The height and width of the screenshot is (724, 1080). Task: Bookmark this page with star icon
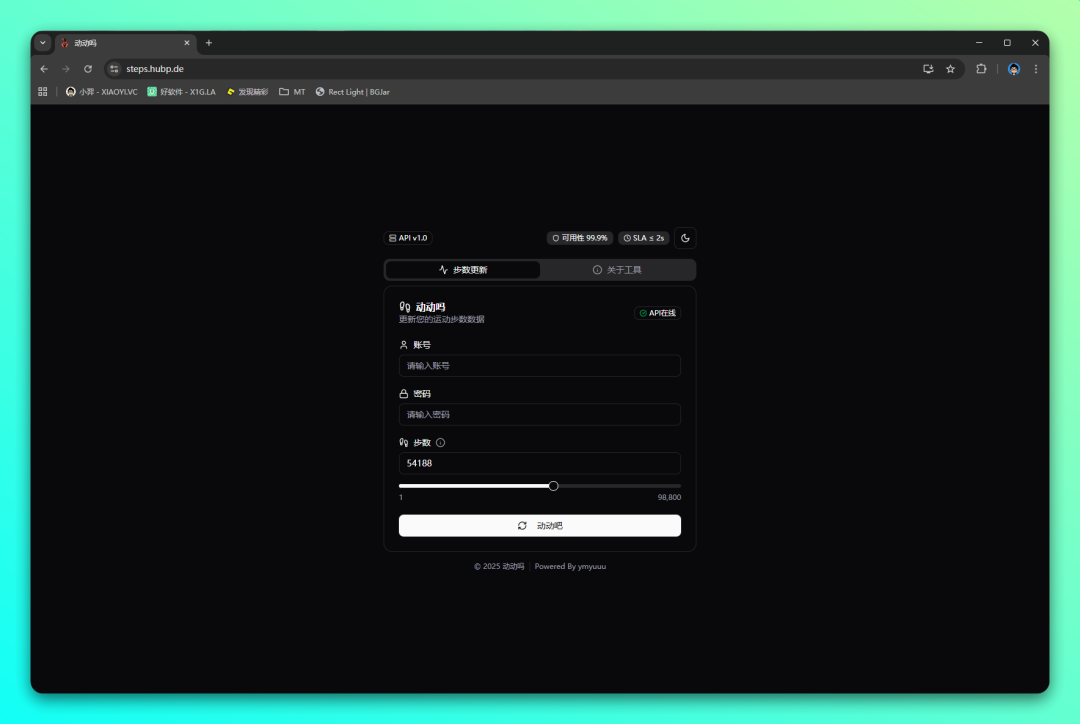tap(951, 69)
